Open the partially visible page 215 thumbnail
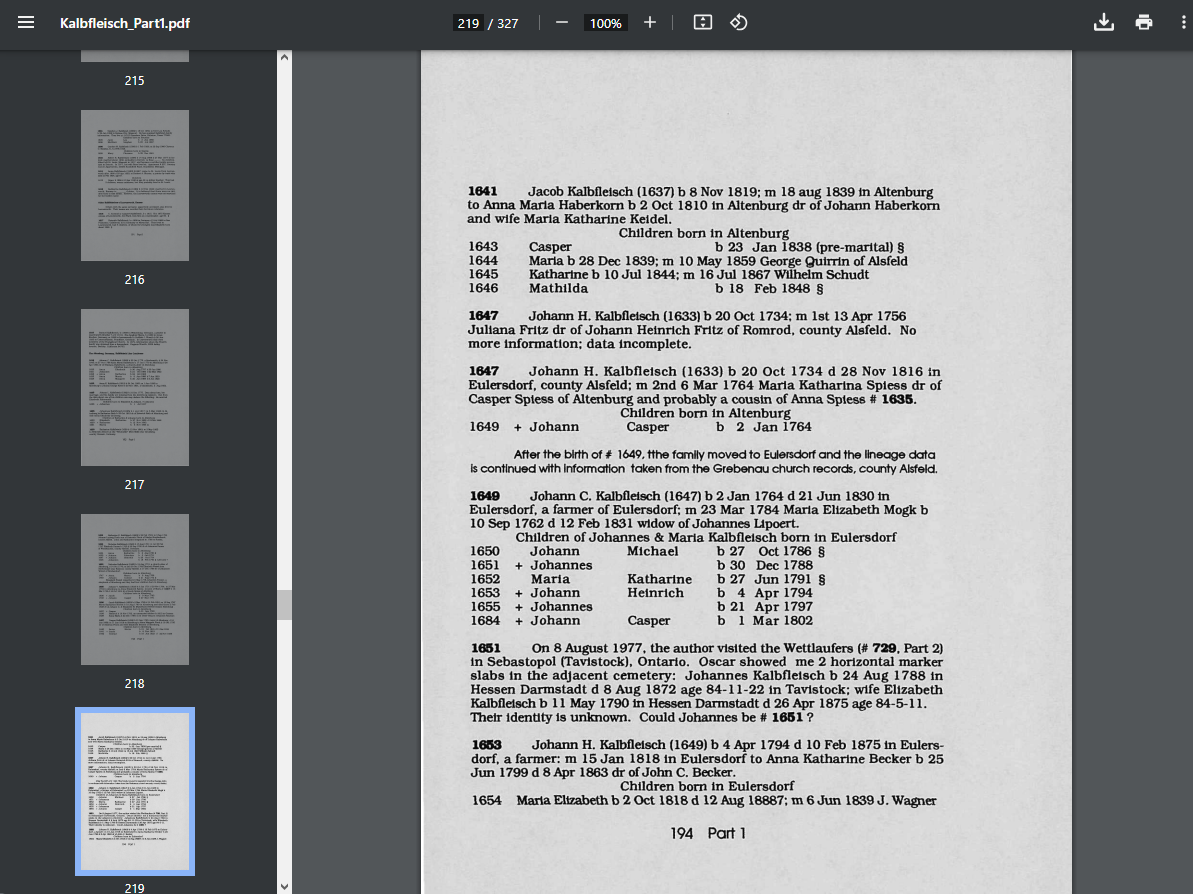The image size is (1193, 894). pos(135,56)
